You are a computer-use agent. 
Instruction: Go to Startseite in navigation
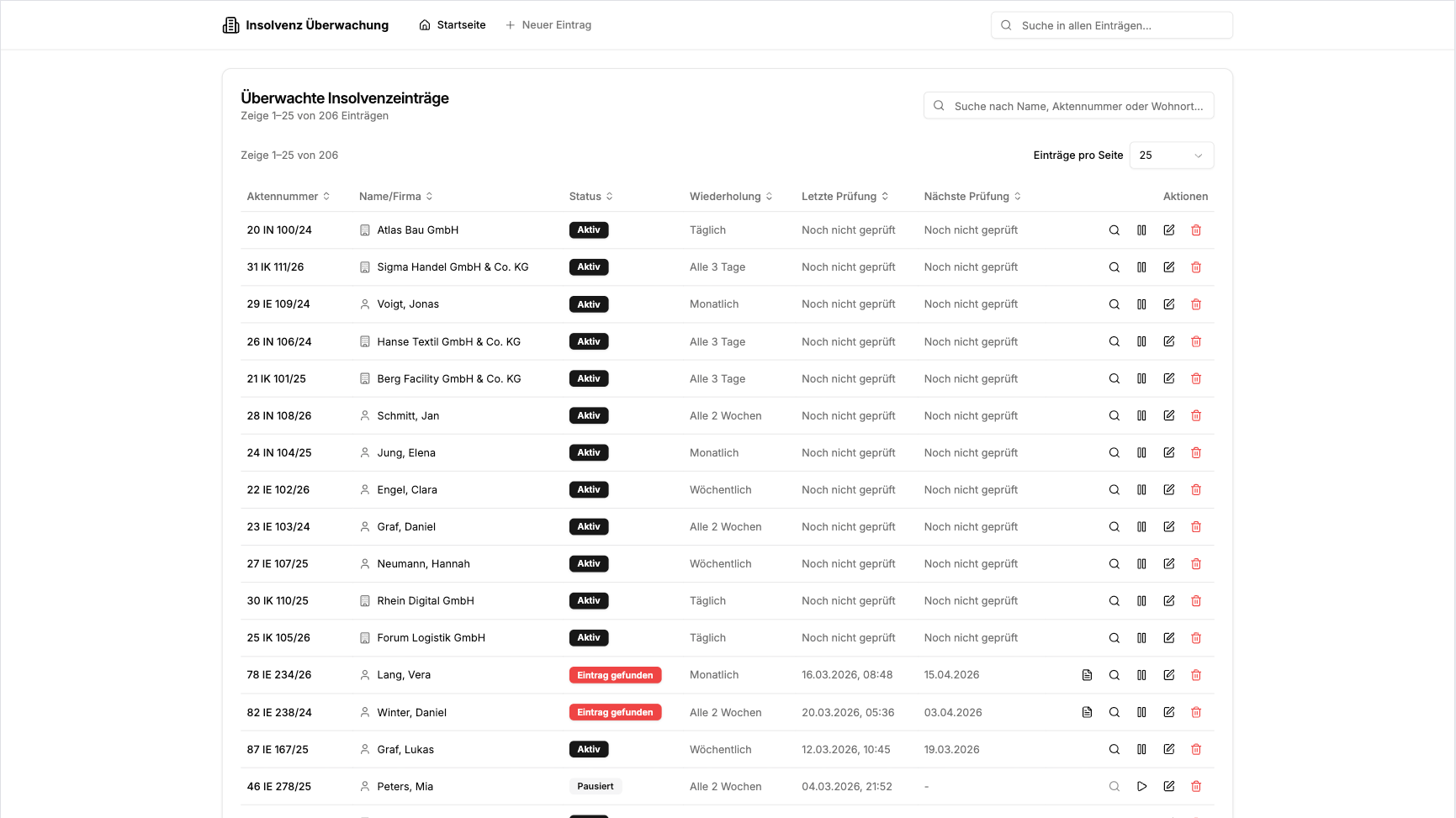(x=453, y=25)
